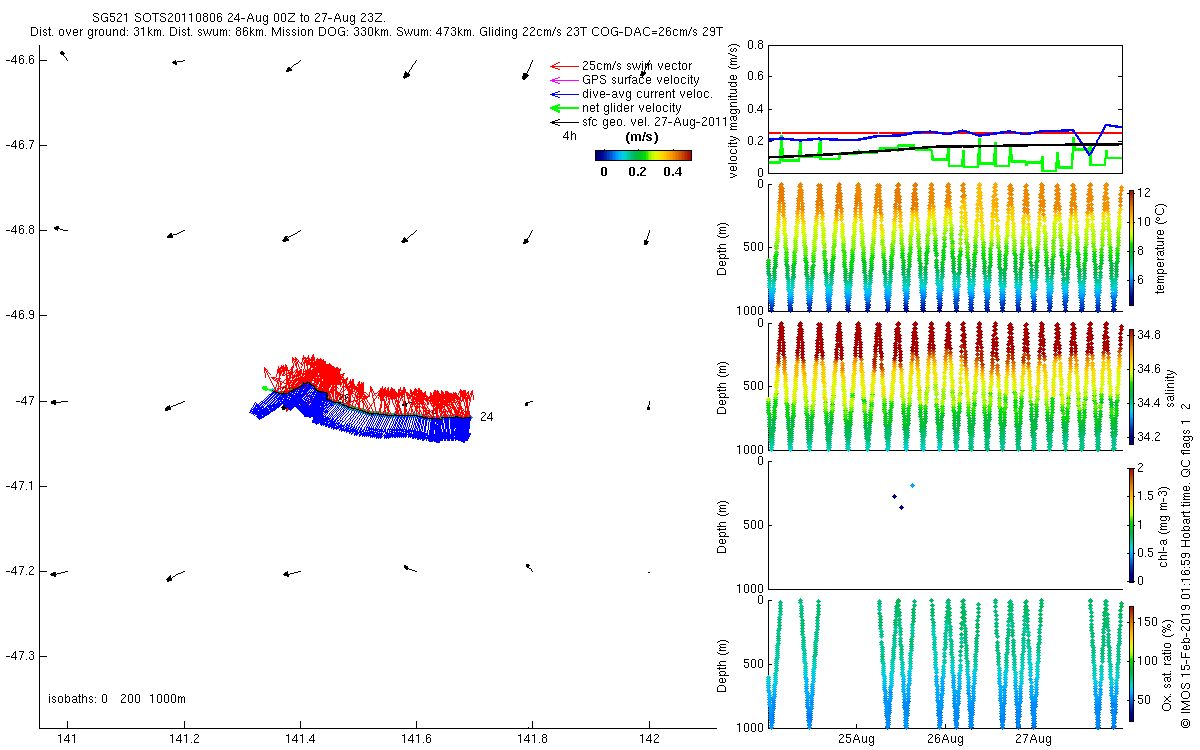
Task: Click the 'Ox. sat. ratio (%)' colorbar label
Action: click(x=1167, y=663)
